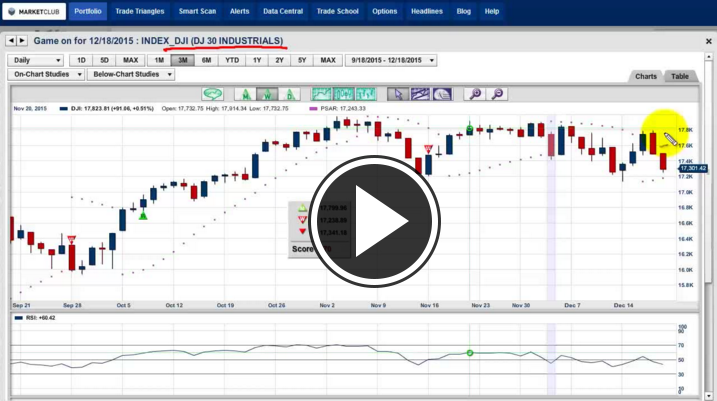The image size is (717, 401).
Task: Click the zoom out magnifier icon
Action: pos(497,94)
